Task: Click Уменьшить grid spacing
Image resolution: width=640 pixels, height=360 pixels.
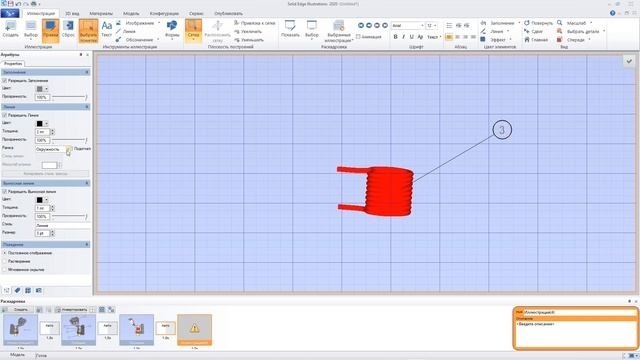Action: click(249, 40)
